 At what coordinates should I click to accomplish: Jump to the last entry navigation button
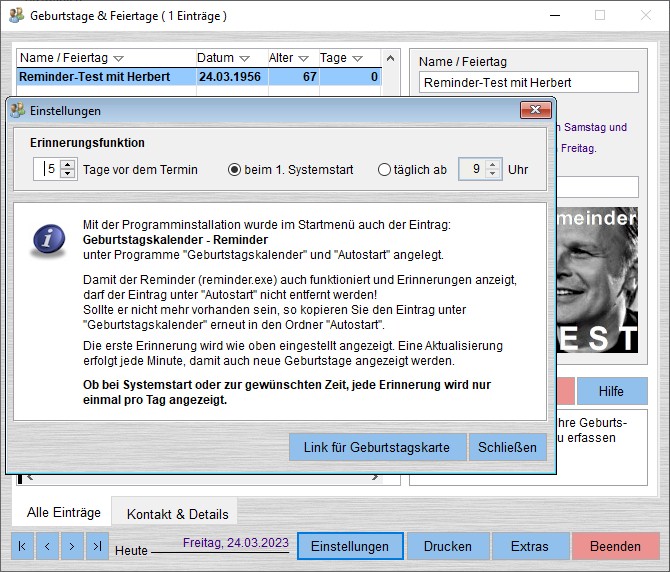pos(97,546)
